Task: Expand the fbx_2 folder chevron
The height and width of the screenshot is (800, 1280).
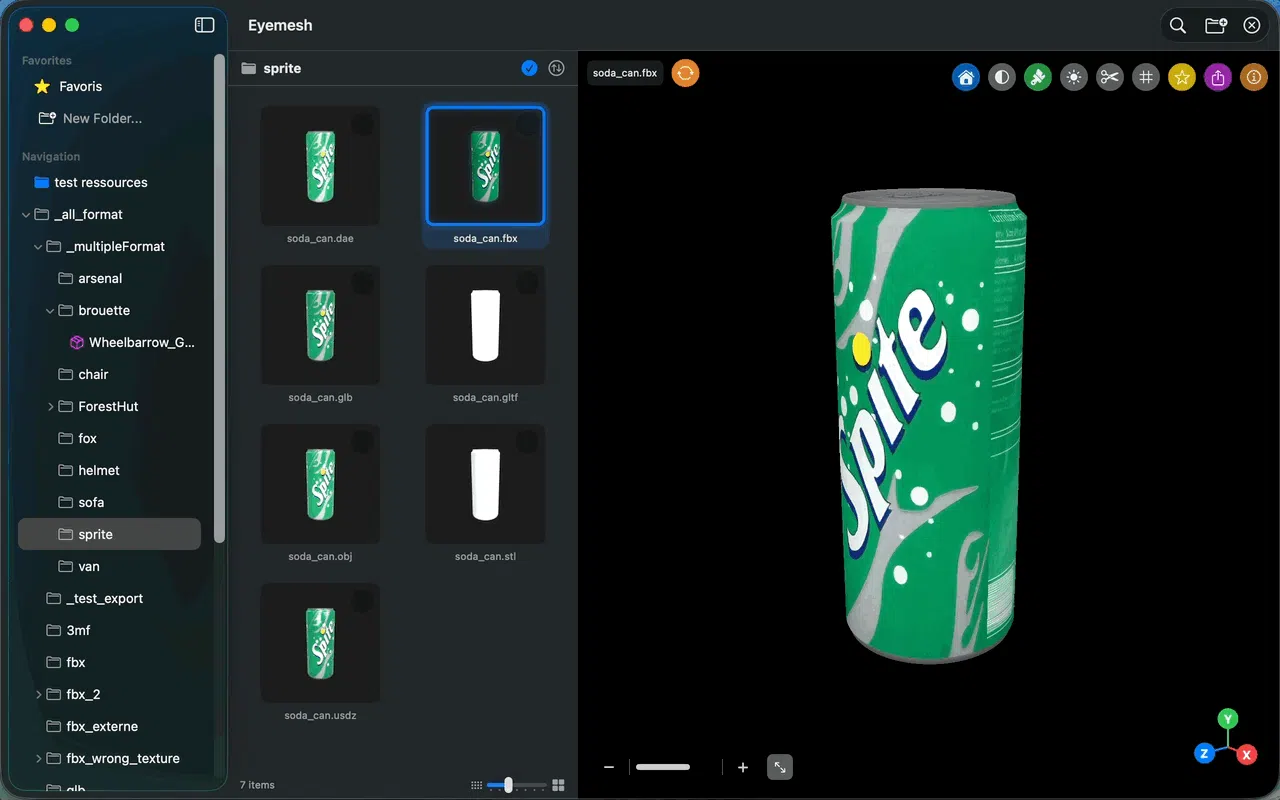Action: (38, 694)
